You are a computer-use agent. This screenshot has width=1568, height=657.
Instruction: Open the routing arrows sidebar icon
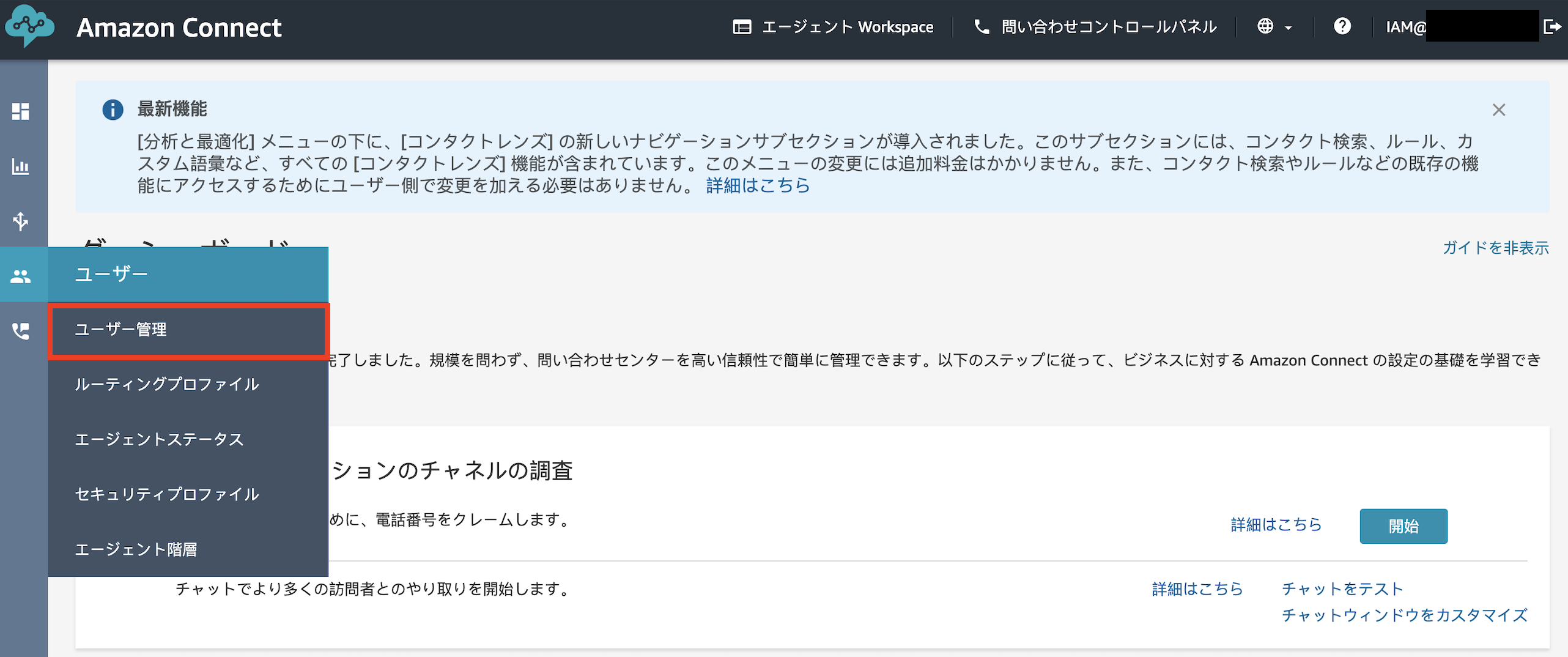21,221
